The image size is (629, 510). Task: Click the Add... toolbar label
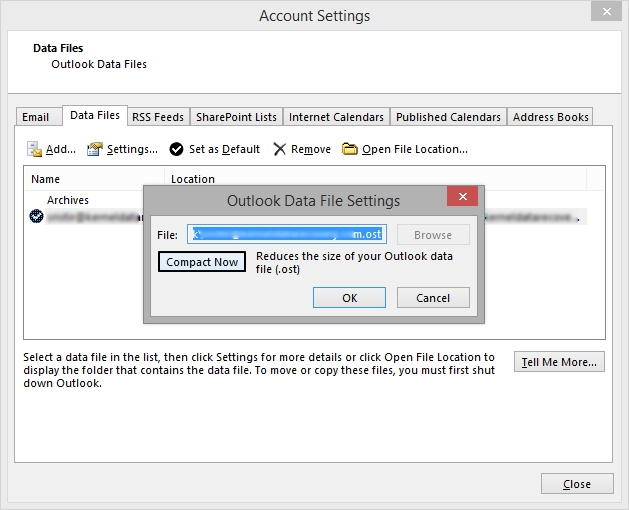click(x=61, y=149)
